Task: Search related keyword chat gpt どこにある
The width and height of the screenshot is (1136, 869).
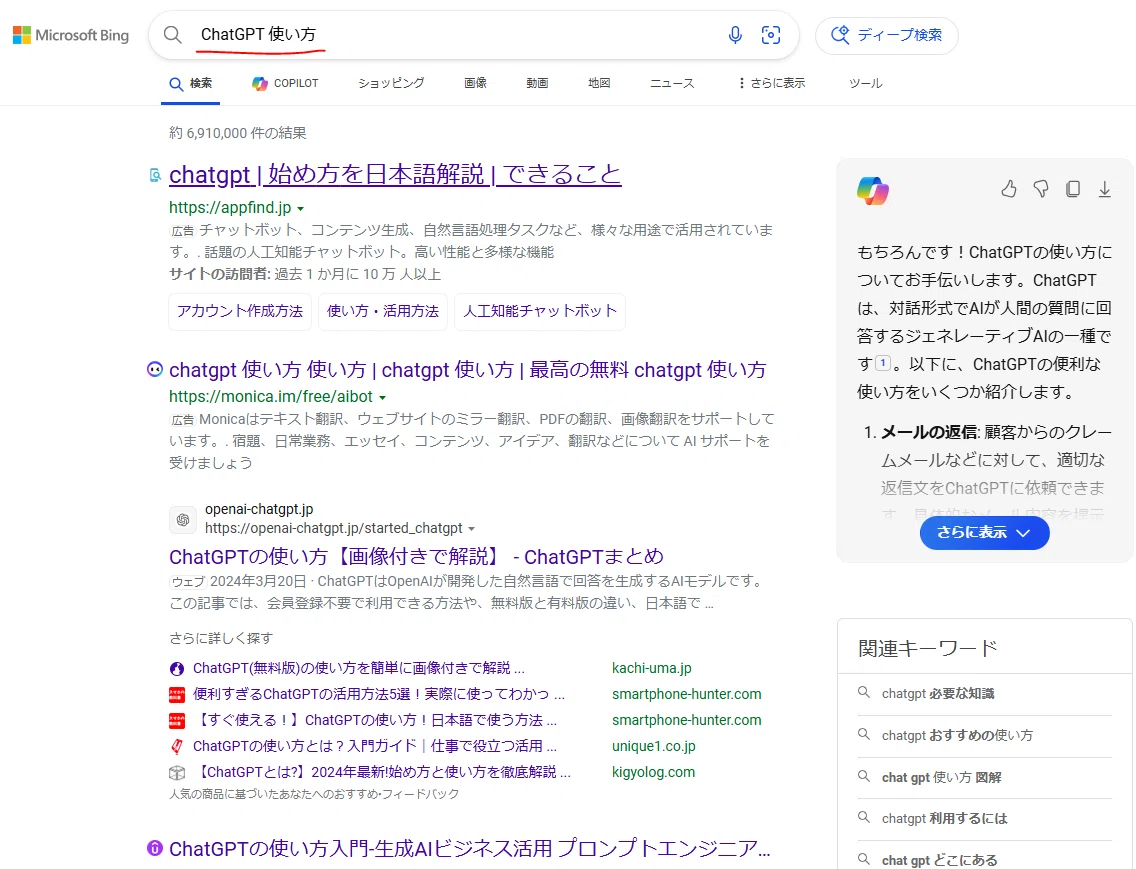Action: click(939, 860)
